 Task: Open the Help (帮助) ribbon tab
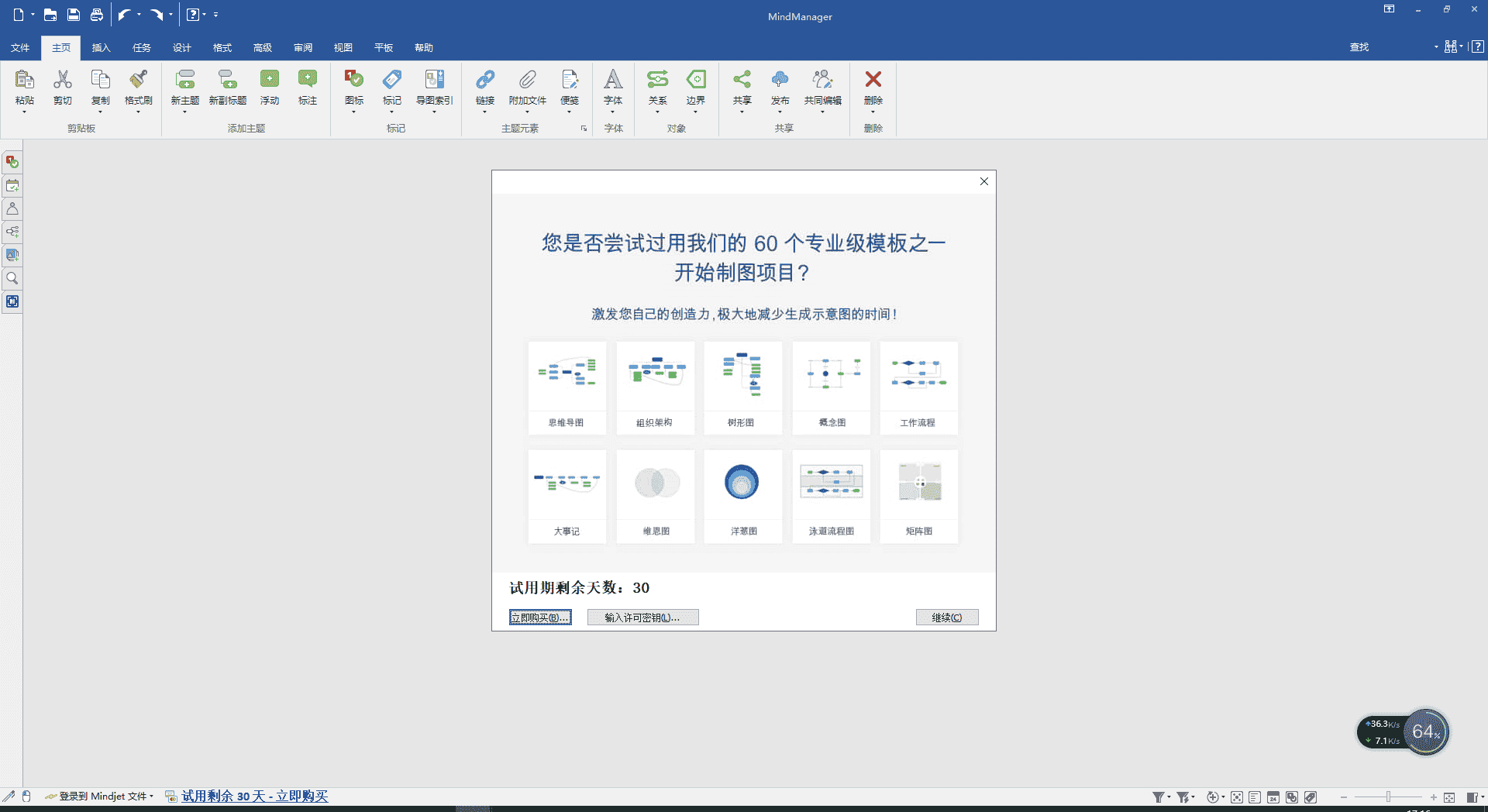tap(424, 48)
